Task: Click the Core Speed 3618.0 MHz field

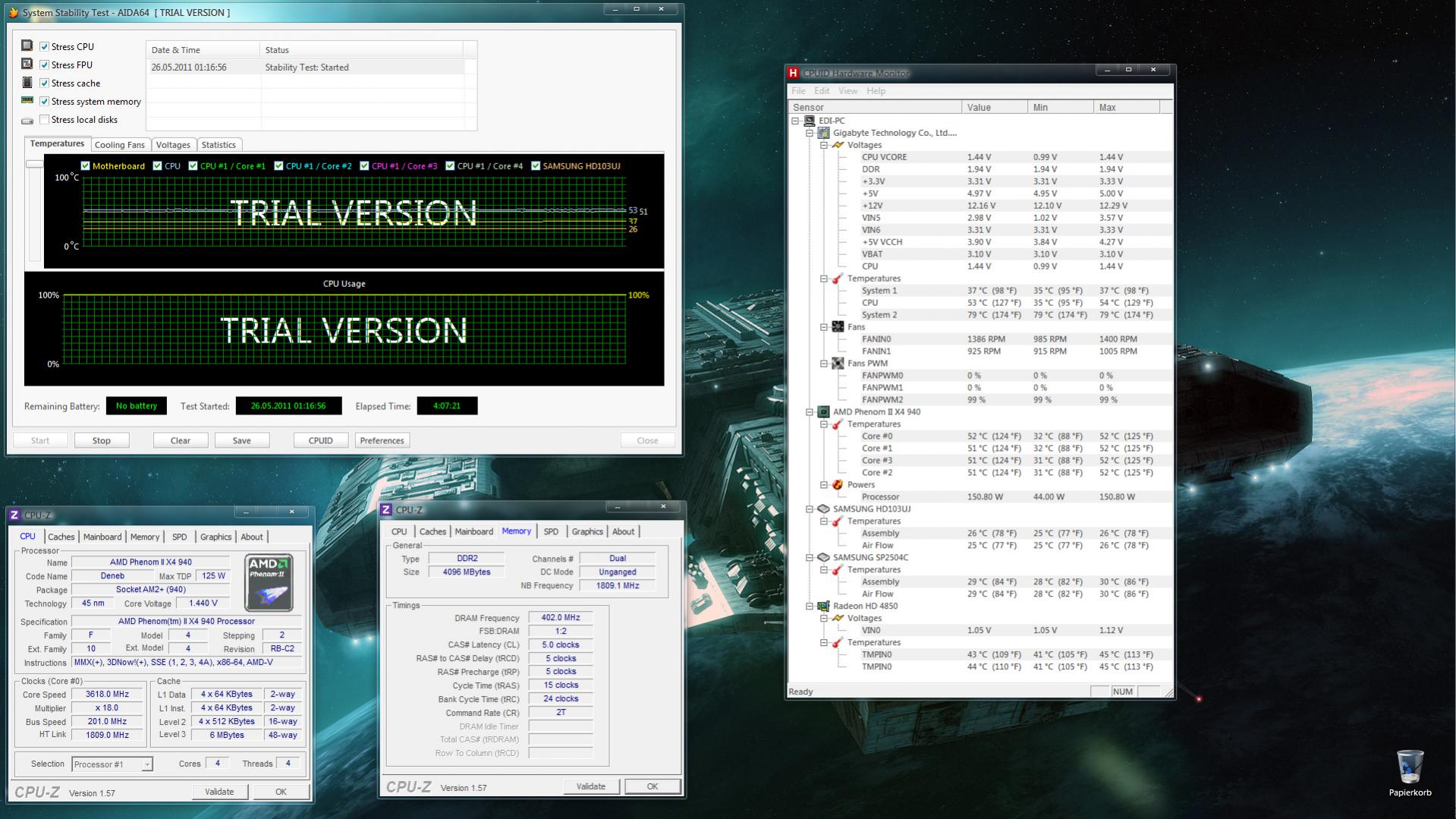Action: [107, 695]
